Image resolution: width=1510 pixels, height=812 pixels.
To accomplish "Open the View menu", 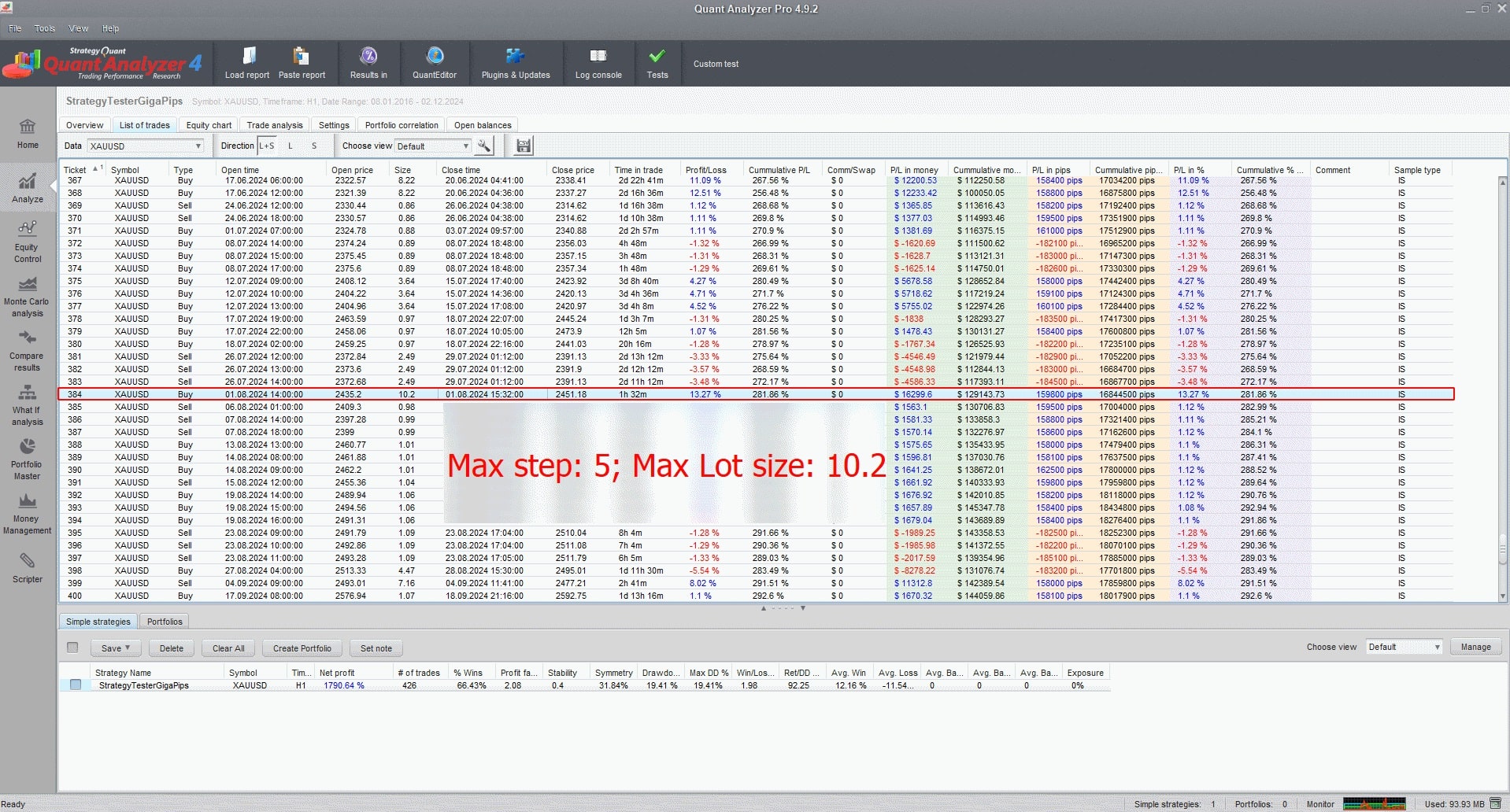I will click(78, 28).
